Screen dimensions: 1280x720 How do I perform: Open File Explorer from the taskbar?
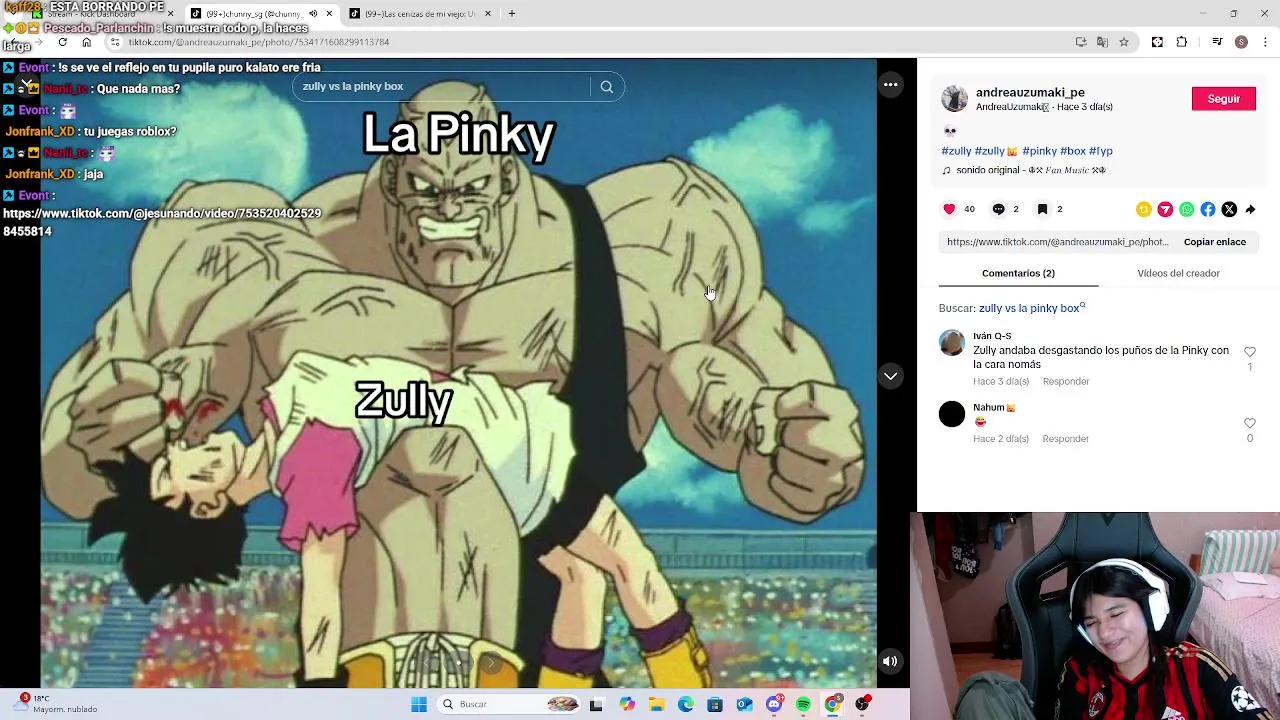656,704
